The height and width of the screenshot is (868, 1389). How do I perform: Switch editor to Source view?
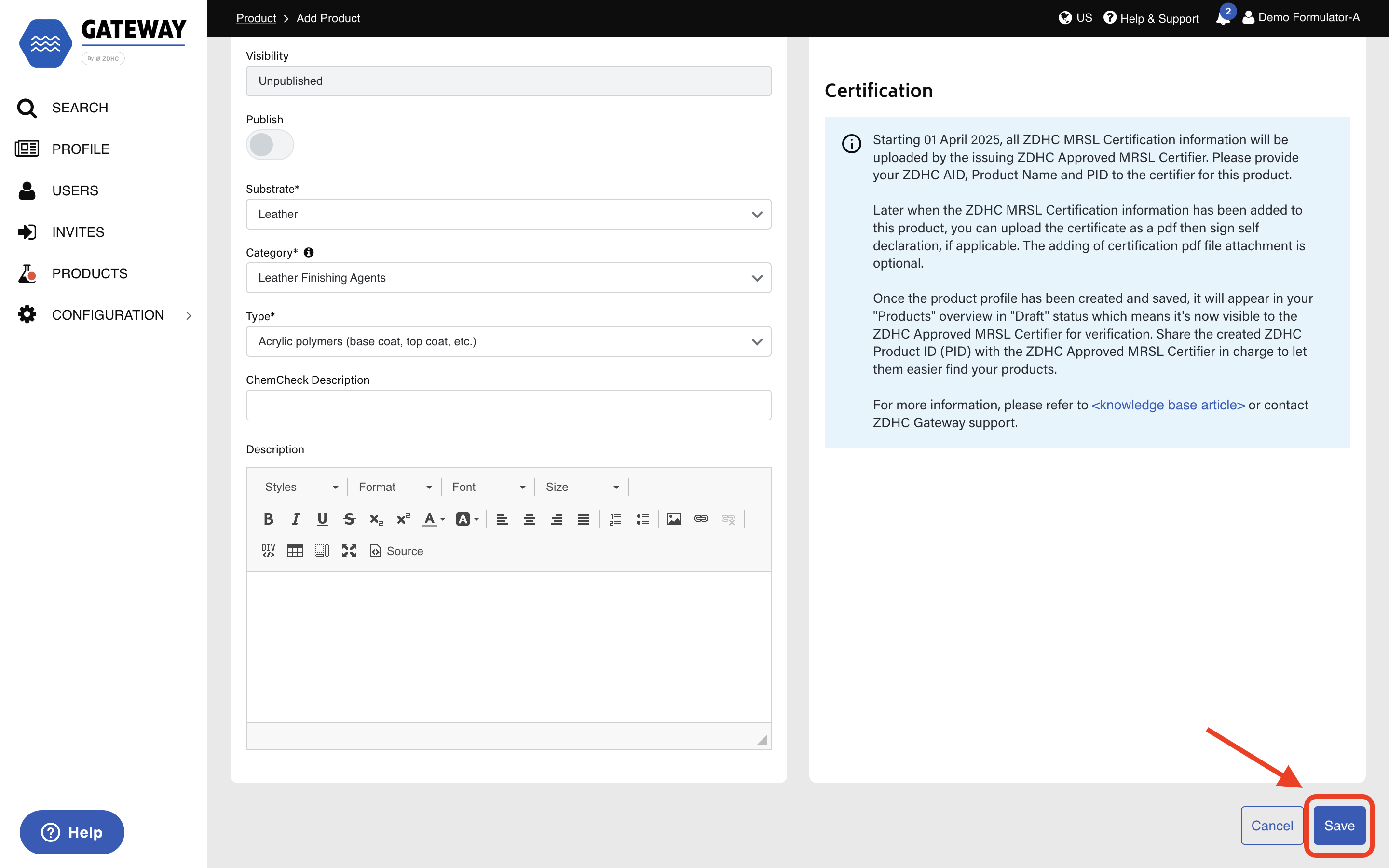pyautogui.click(x=396, y=551)
